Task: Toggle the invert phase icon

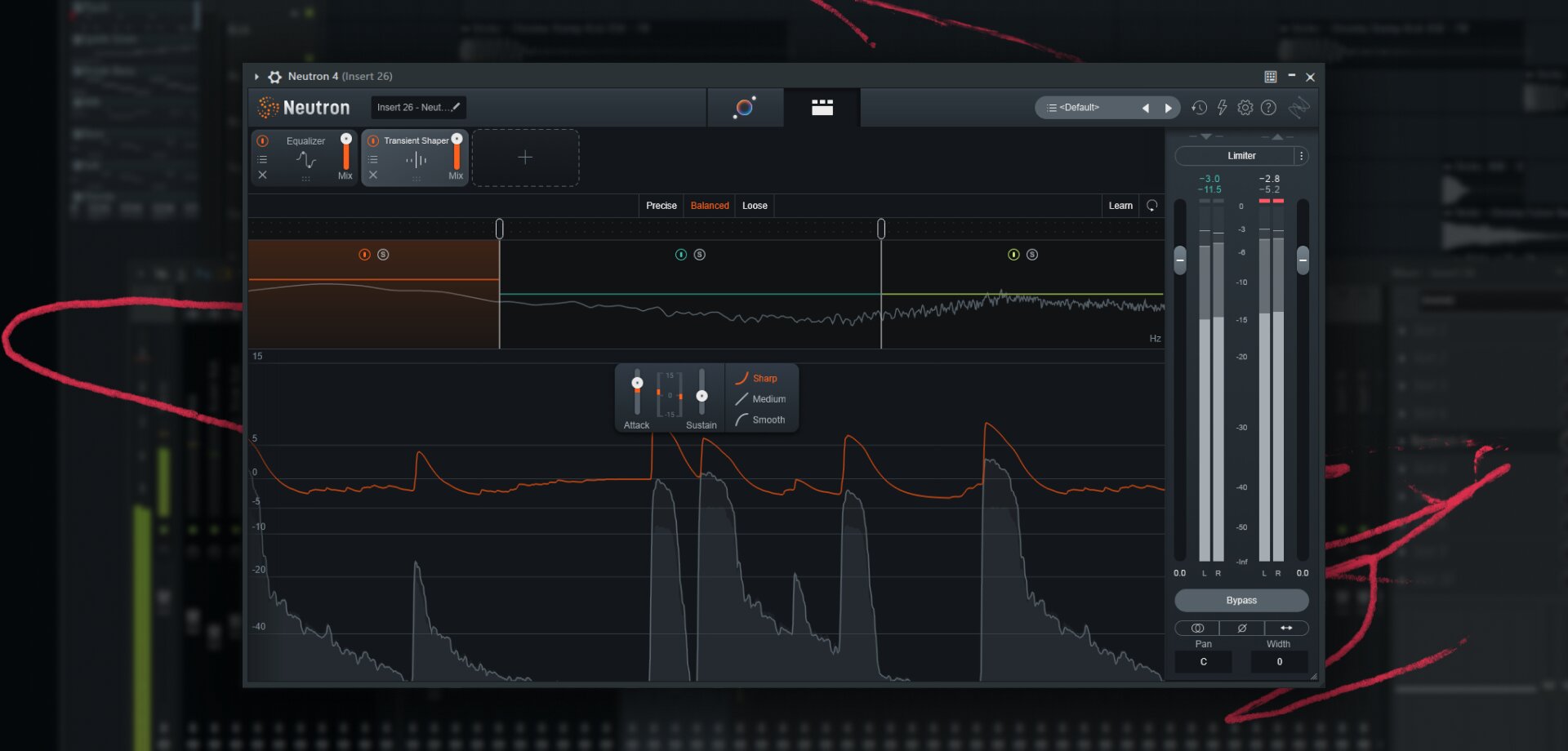Action: click(1242, 628)
